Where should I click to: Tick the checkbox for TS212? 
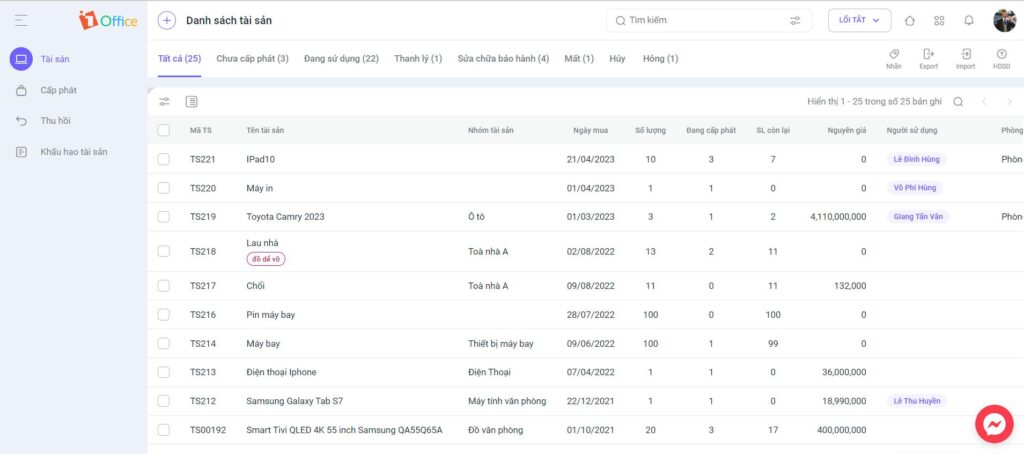point(163,400)
